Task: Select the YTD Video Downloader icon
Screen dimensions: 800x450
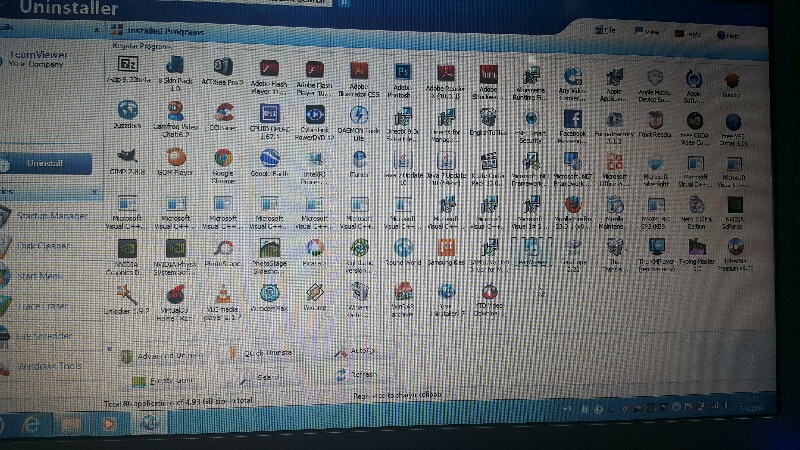Action: (x=490, y=292)
